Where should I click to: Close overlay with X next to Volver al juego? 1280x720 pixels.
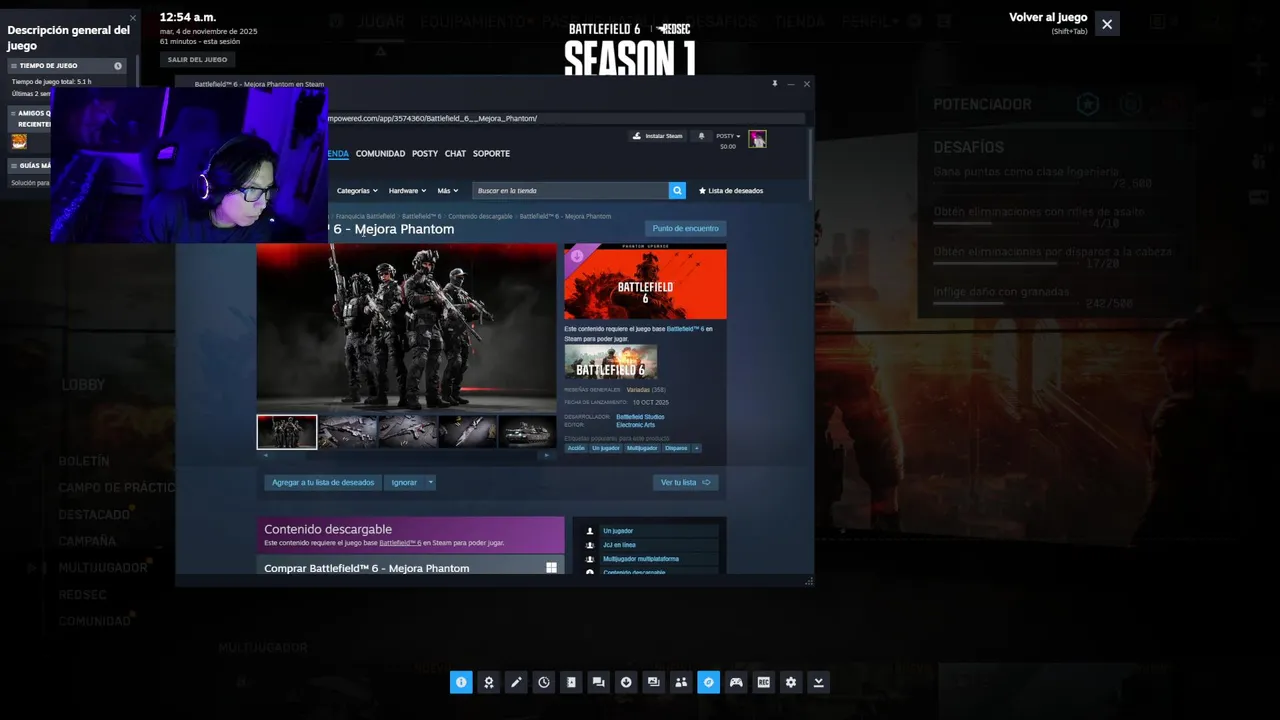[x=1107, y=24]
